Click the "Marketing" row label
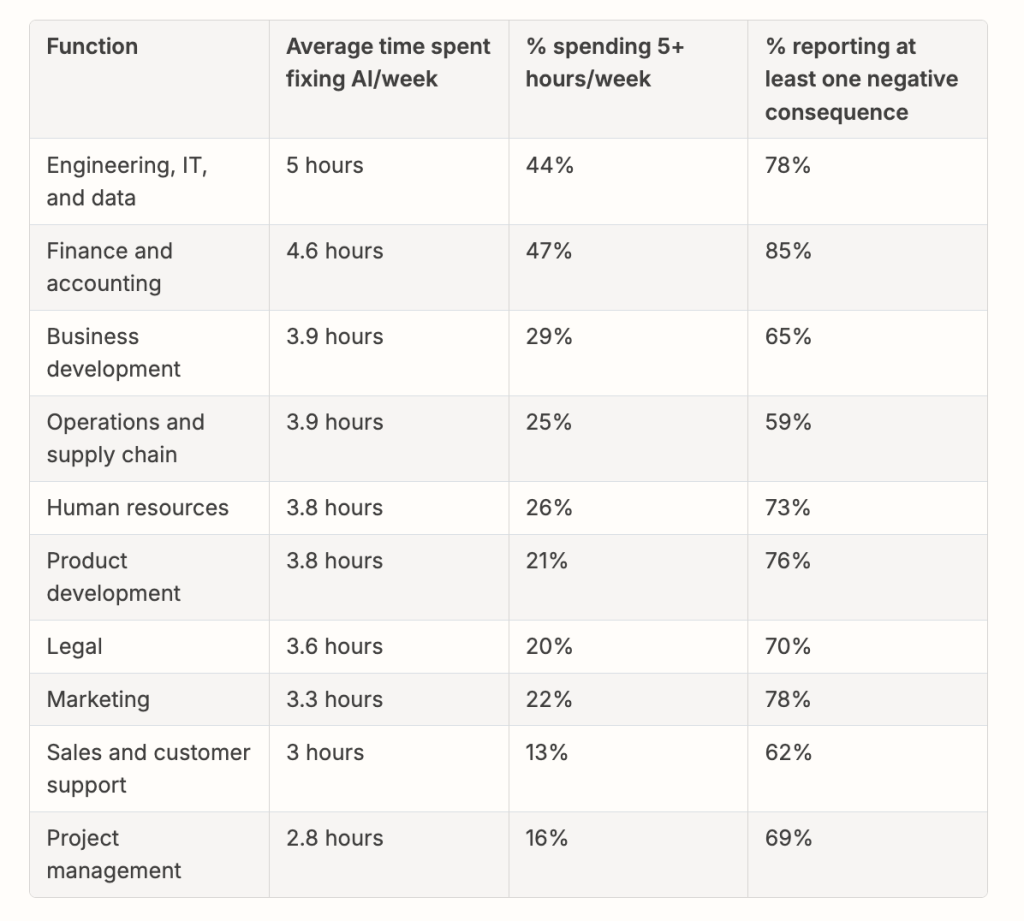Image resolution: width=1024 pixels, height=921 pixels. (98, 699)
